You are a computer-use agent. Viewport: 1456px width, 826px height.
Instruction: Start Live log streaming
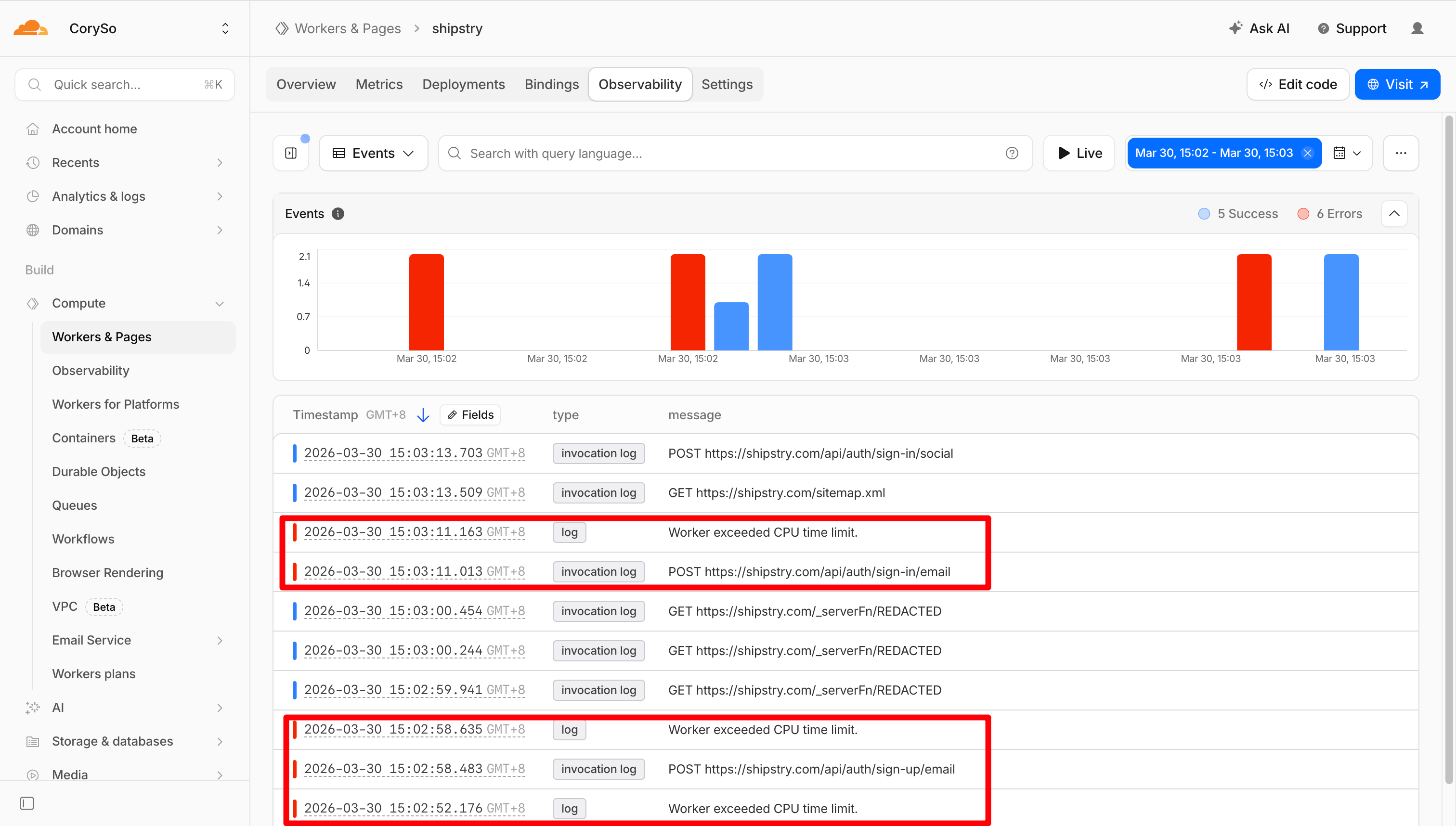(1079, 153)
